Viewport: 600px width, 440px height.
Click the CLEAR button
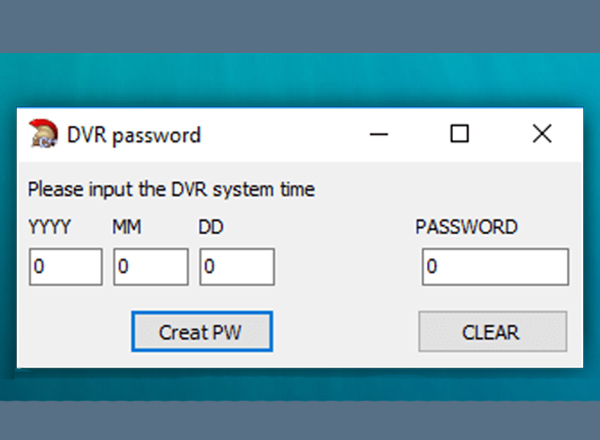coord(493,331)
